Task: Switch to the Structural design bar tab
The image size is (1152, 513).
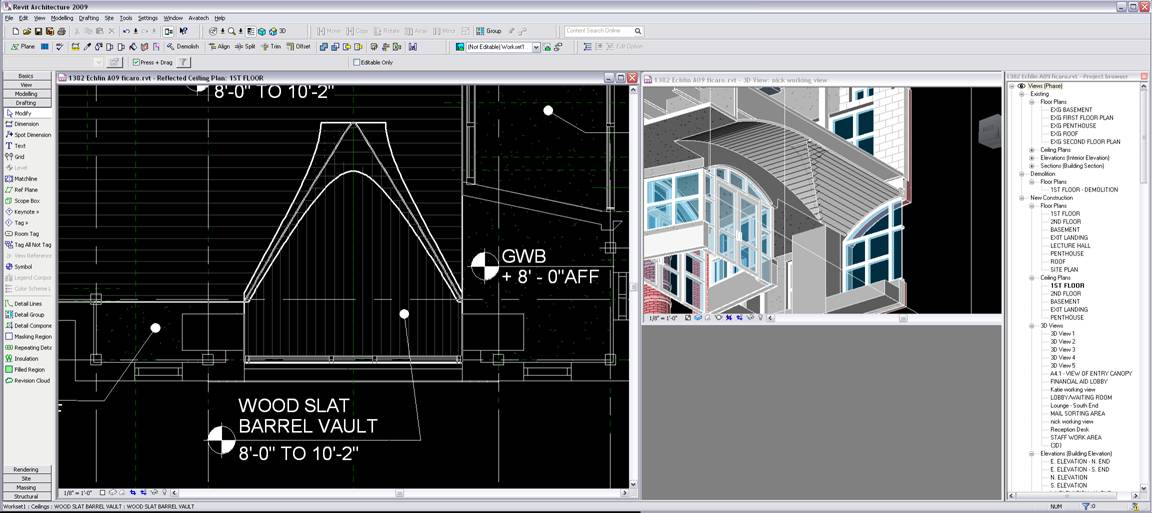Action: [x=26, y=495]
